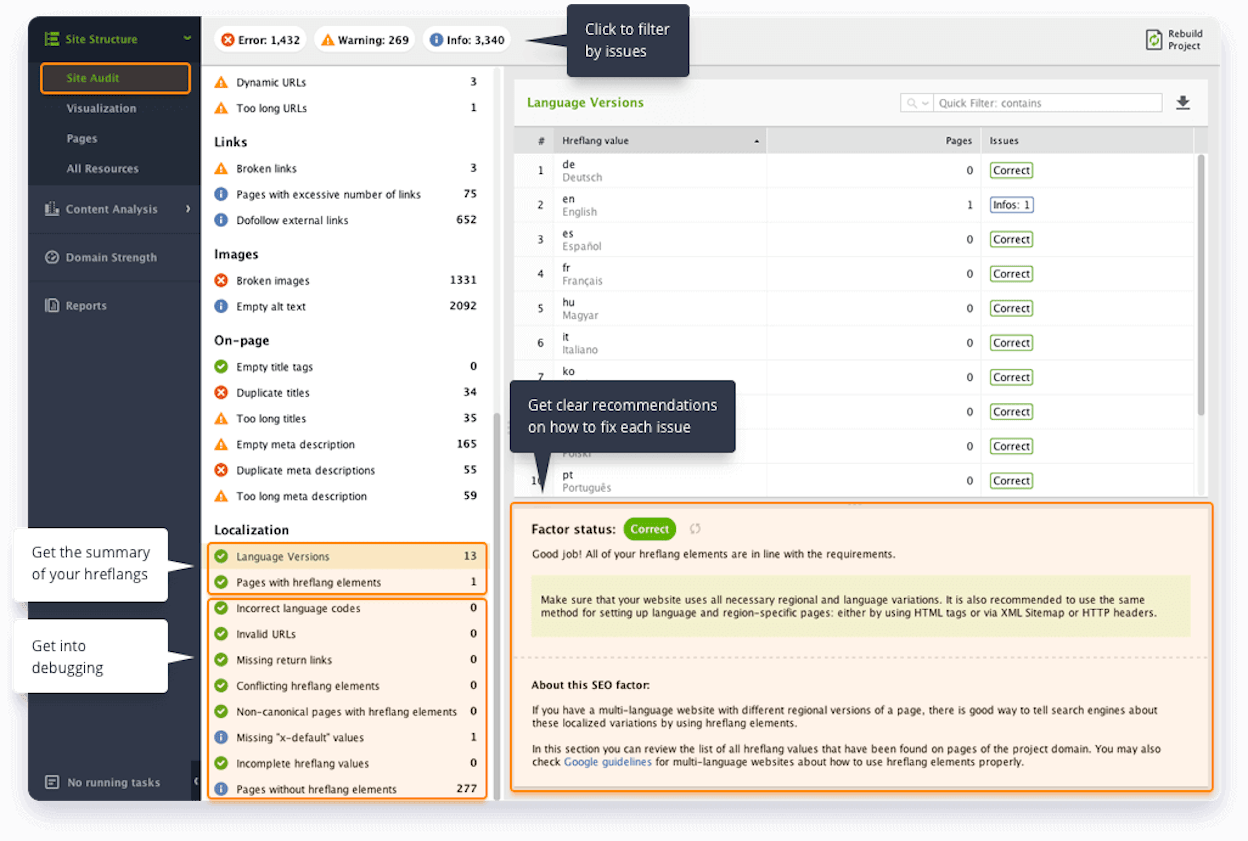The width and height of the screenshot is (1248, 841).
Task: Click the Rebuild Project icon
Action: point(1154,39)
